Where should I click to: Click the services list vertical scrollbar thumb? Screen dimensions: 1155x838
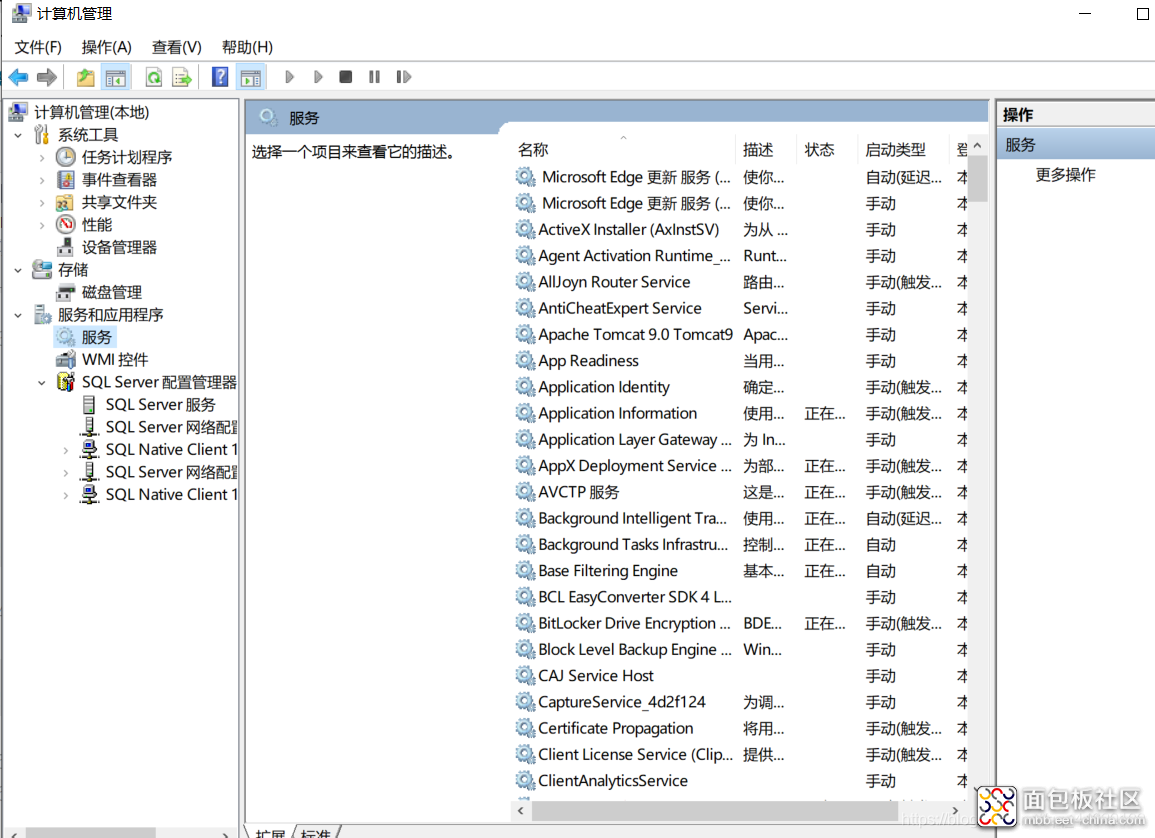(977, 179)
